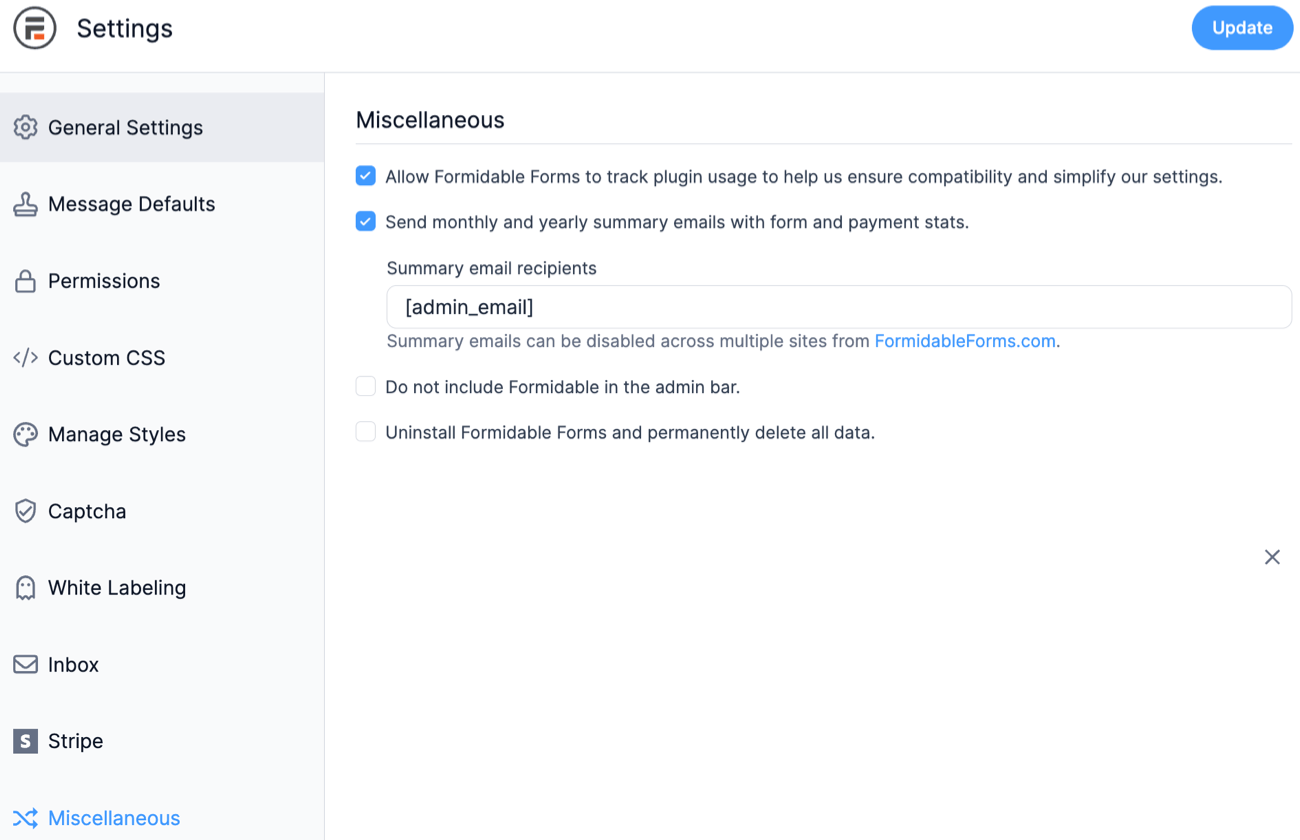The height and width of the screenshot is (840, 1300).
Task: Click the Formidable Forms logo icon
Action: (35, 28)
